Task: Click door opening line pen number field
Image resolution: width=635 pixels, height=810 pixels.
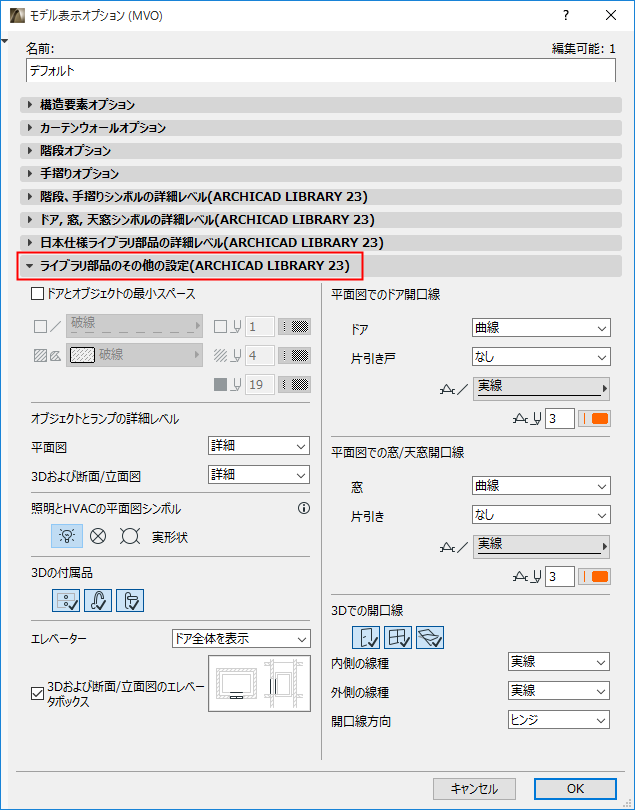Action: click(560, 418)
